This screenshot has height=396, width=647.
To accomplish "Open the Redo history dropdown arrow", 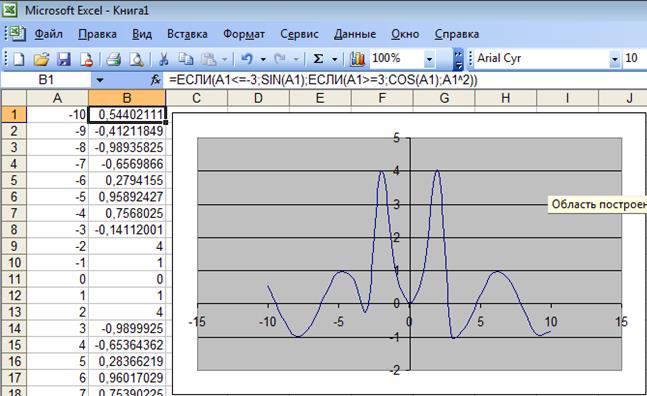I will 296,60.
